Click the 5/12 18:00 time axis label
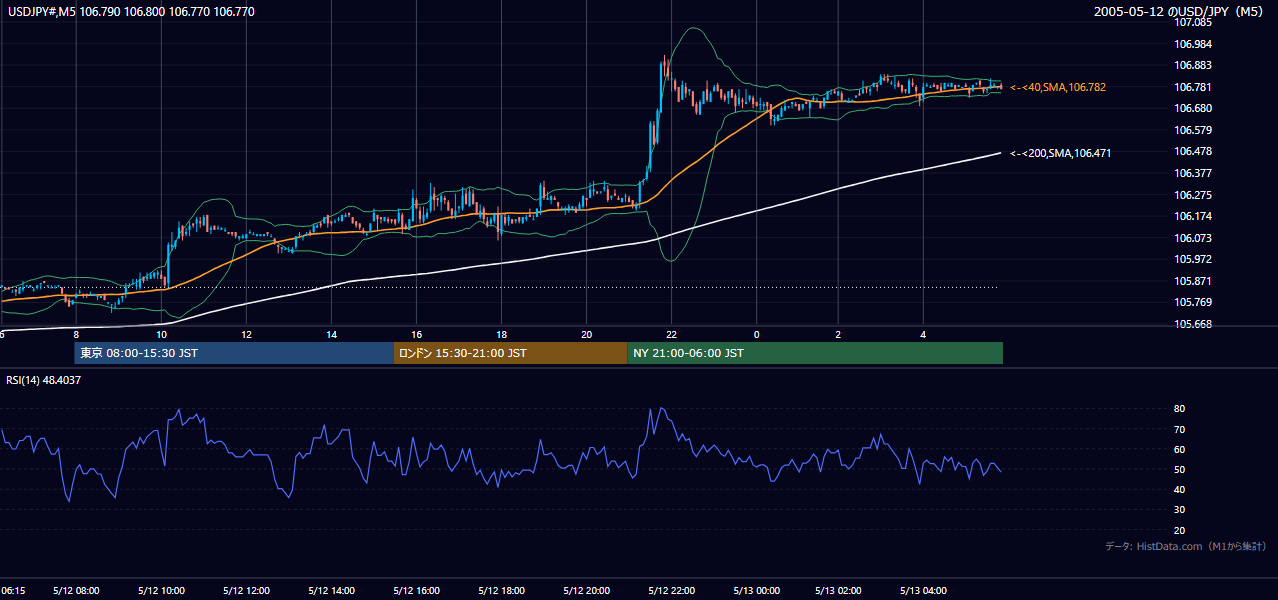The image size is (1278, 600). click(x=501, y=590)
